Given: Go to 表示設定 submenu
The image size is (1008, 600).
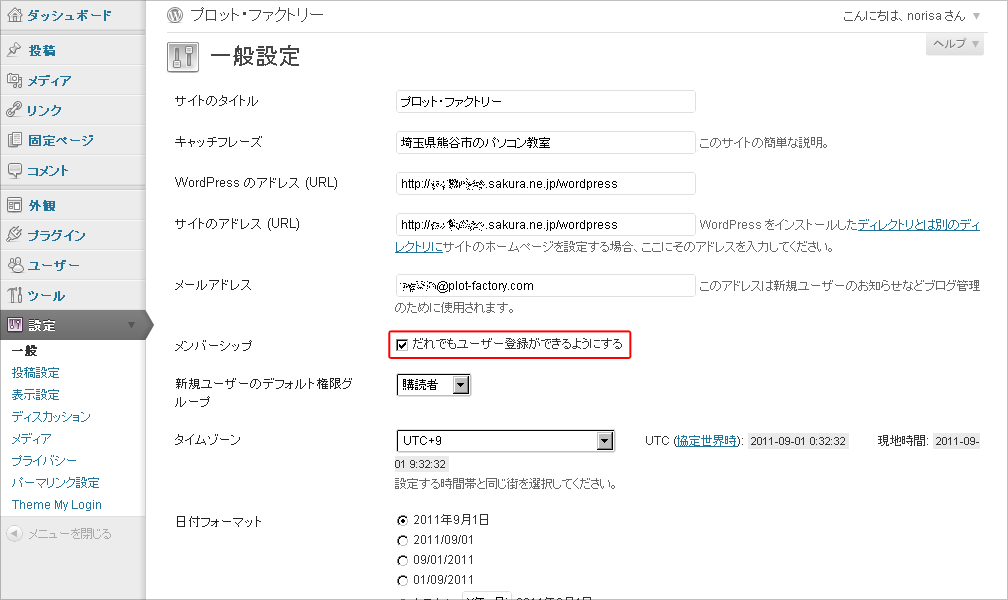Looking at the screenshot, I should (x=35, y=394).
